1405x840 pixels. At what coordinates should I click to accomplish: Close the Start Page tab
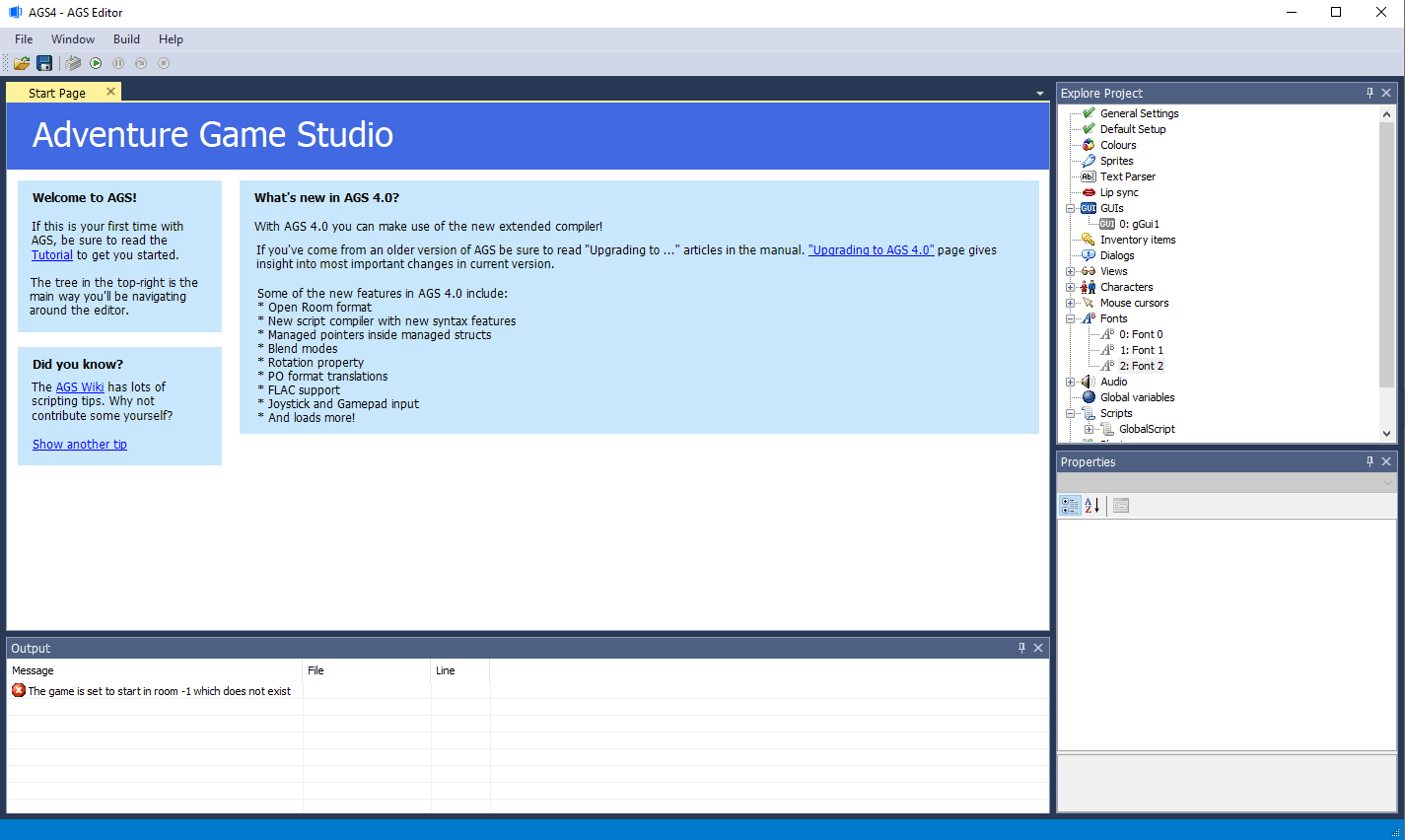pyautogui.click(x=110, y=92)
